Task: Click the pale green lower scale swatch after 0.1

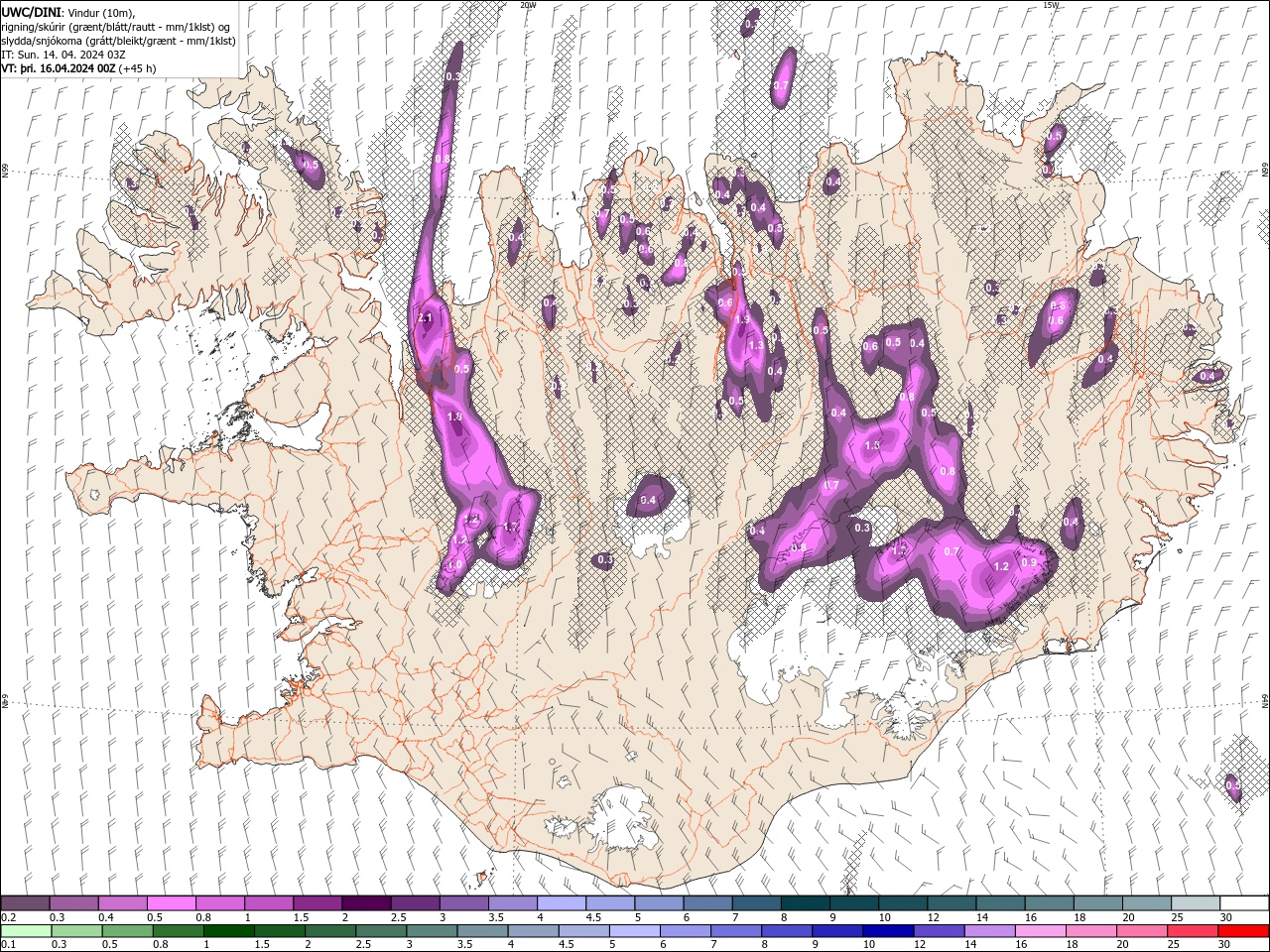Action: click(x=25, y=931)
